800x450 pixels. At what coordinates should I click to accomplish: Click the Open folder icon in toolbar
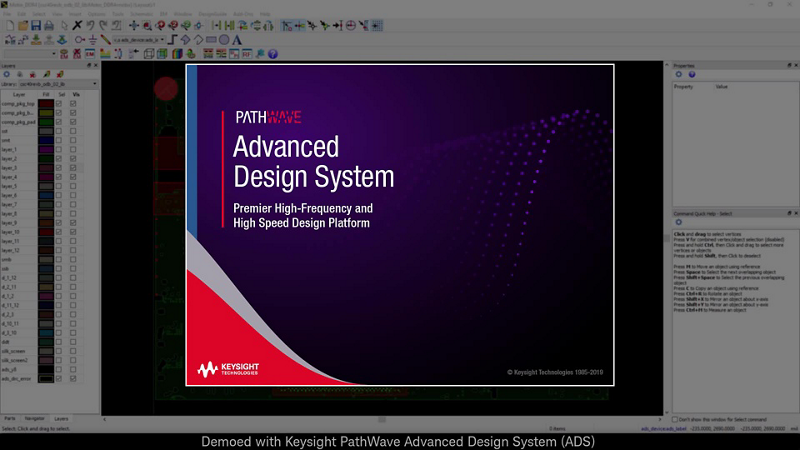coord(23,26)
